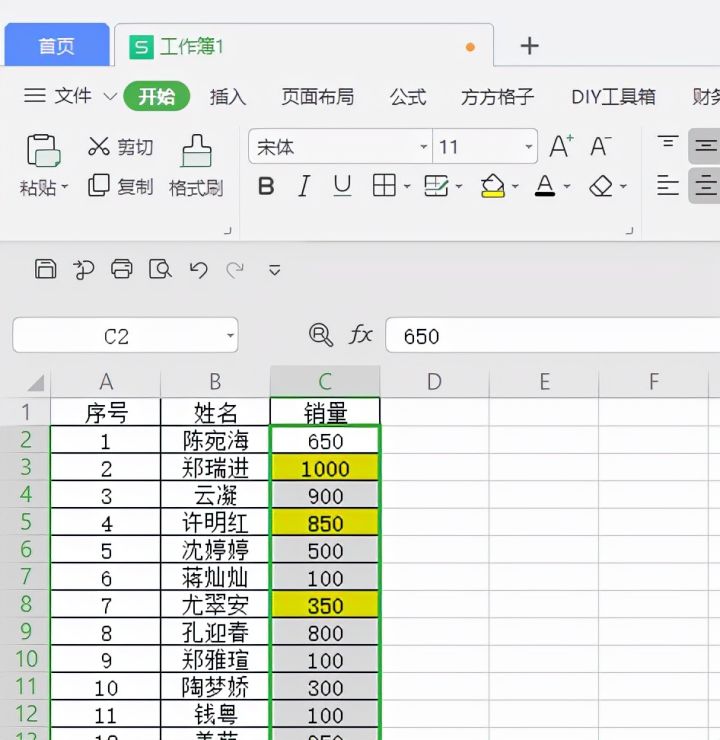Click the export to PDF icon
720x740 pixels.
(x=84, y=269)
